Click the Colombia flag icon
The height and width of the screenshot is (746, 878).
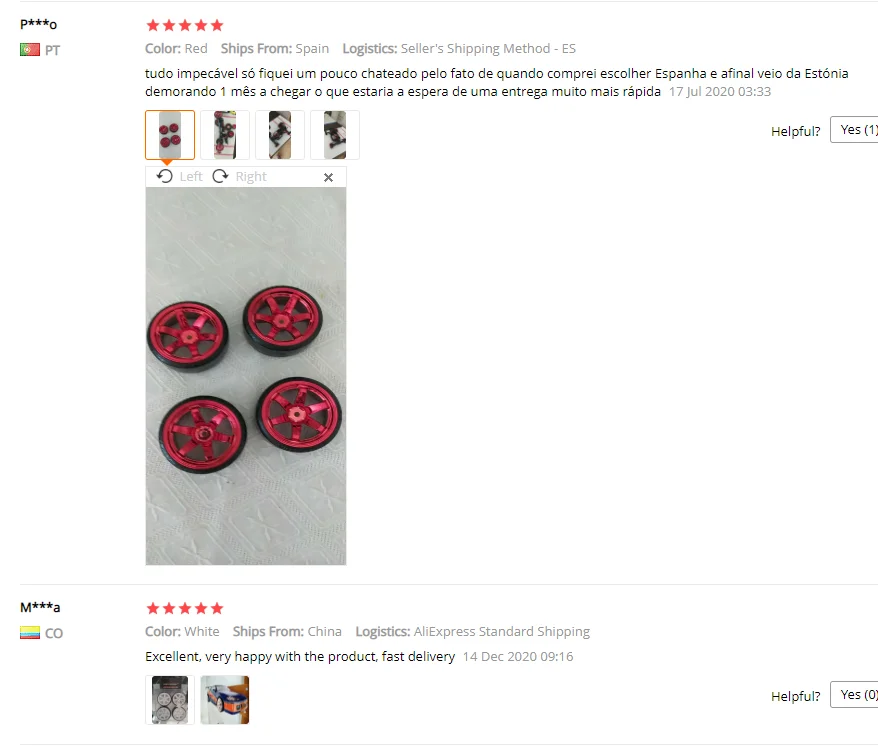tap(30, 633)
